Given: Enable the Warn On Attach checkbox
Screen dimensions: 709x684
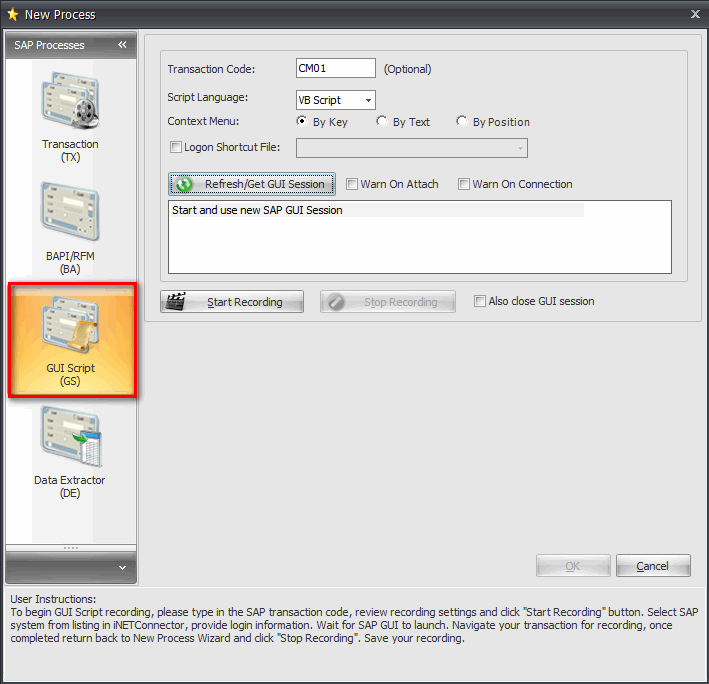Looking at the screenshot, I should coord(352,184).
